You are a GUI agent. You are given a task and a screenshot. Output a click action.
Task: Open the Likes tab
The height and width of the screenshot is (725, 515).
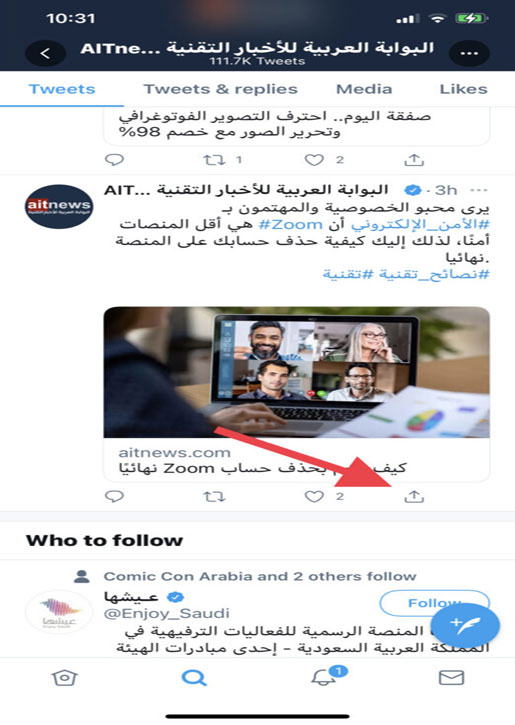pyautogui.click(x=464, y=89)
